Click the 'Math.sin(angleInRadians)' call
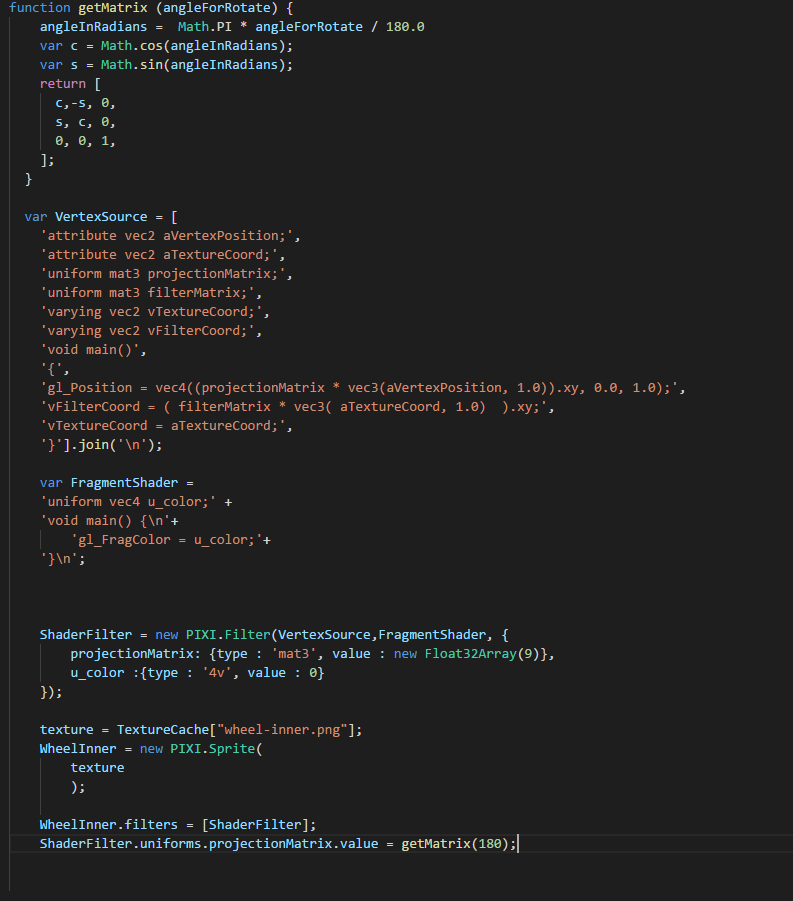Image resolution: width=793 pixels, height=901 pixels. [193, 65]
